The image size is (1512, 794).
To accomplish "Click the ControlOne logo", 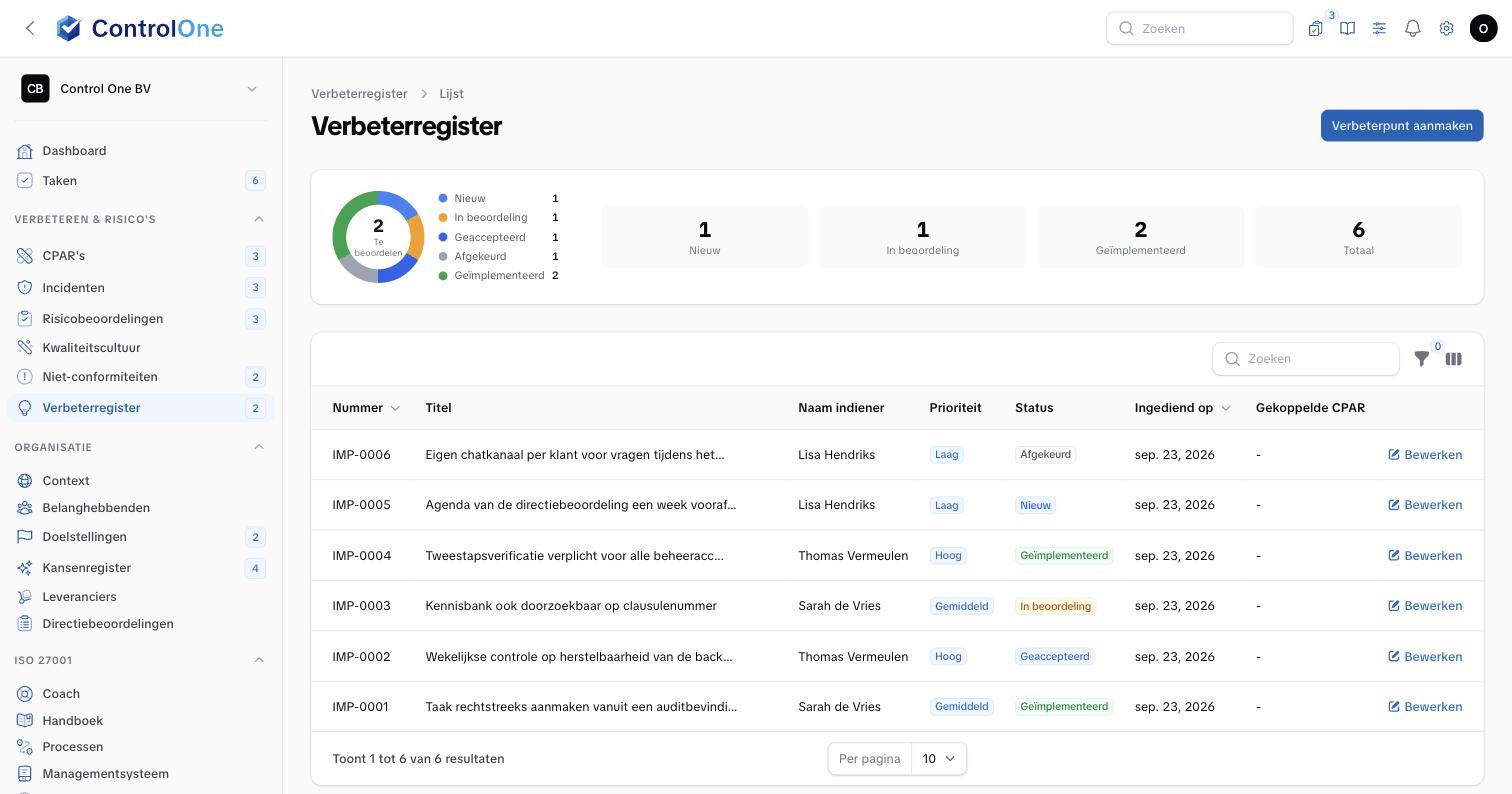I will click(139, 28).
